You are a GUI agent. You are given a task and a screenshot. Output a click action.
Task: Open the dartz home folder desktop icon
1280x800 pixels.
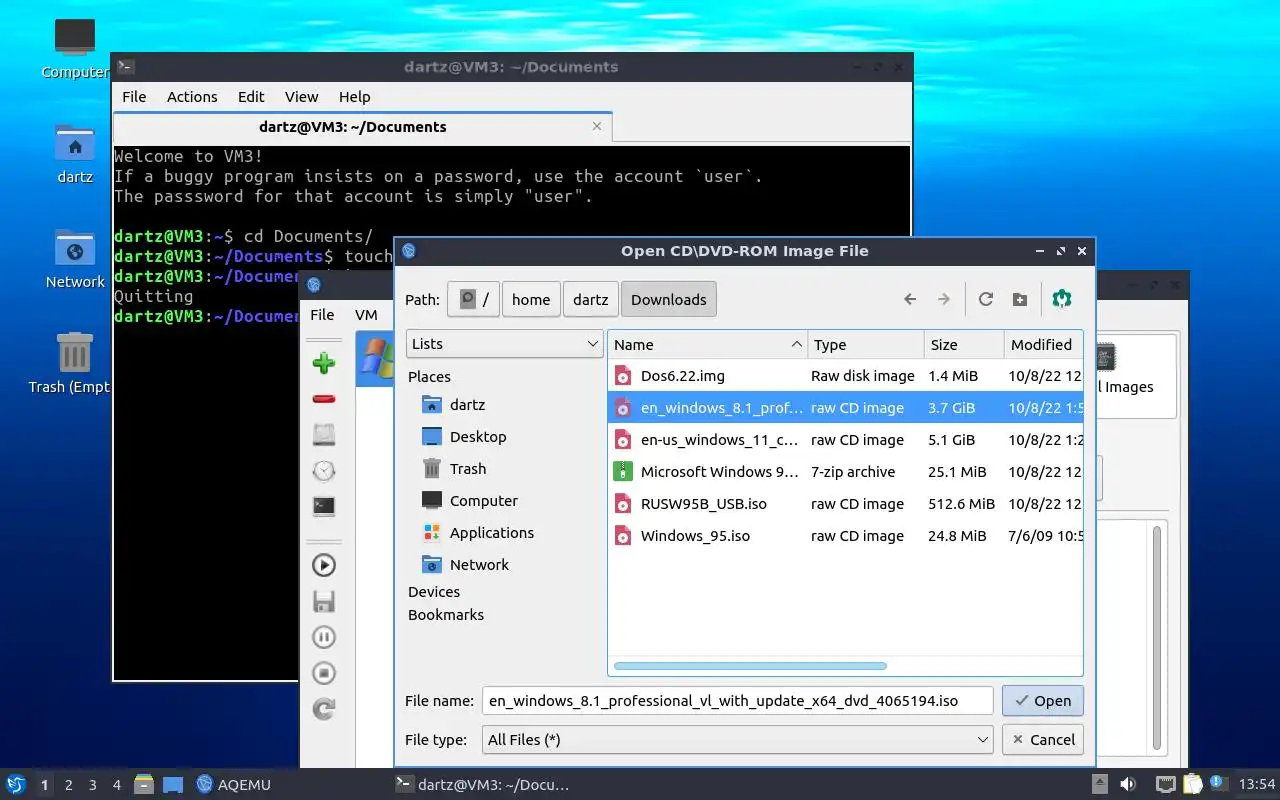tap(75, 154)
